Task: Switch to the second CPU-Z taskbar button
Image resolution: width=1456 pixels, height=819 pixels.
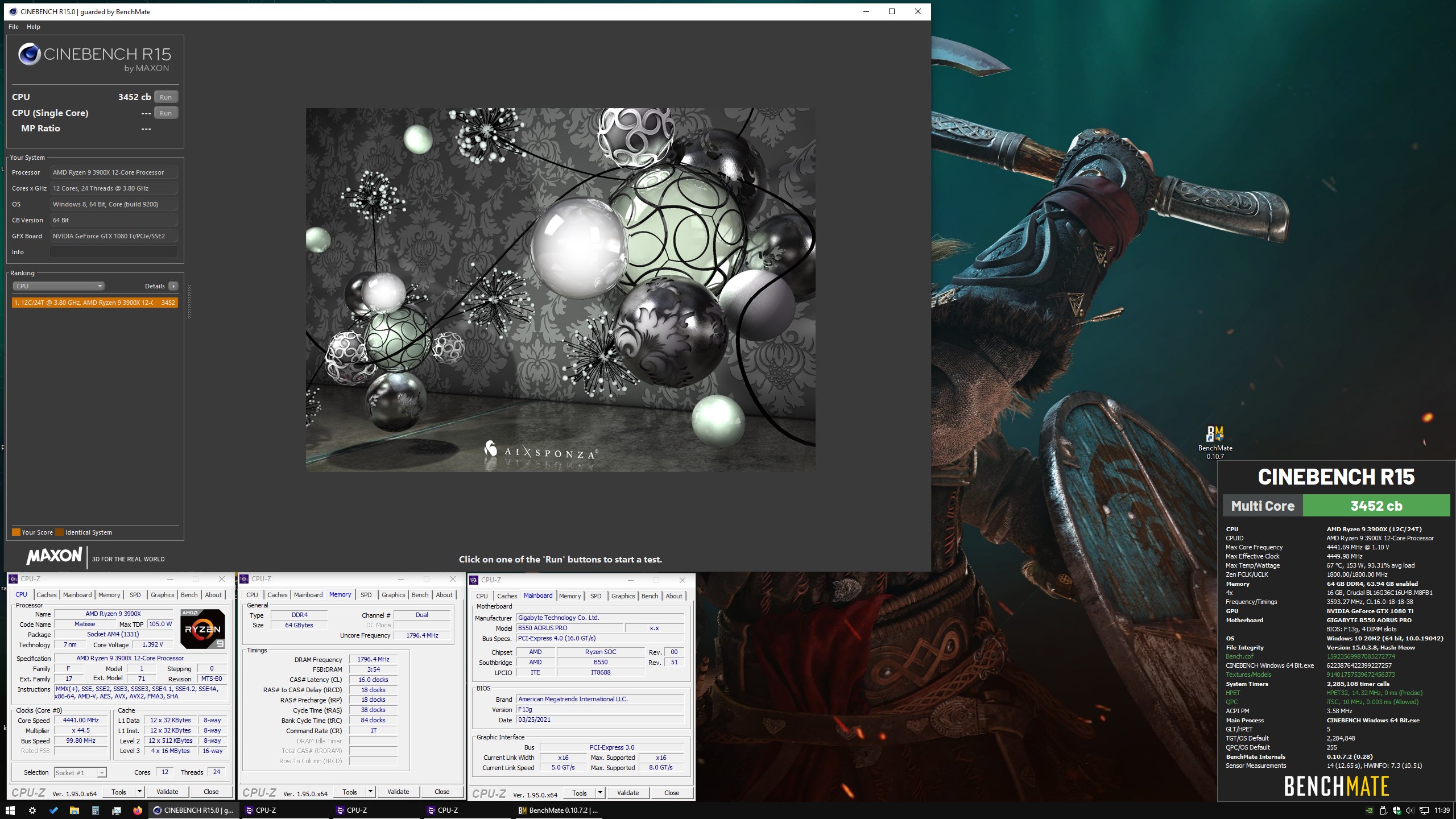Action: click(375, 810)
